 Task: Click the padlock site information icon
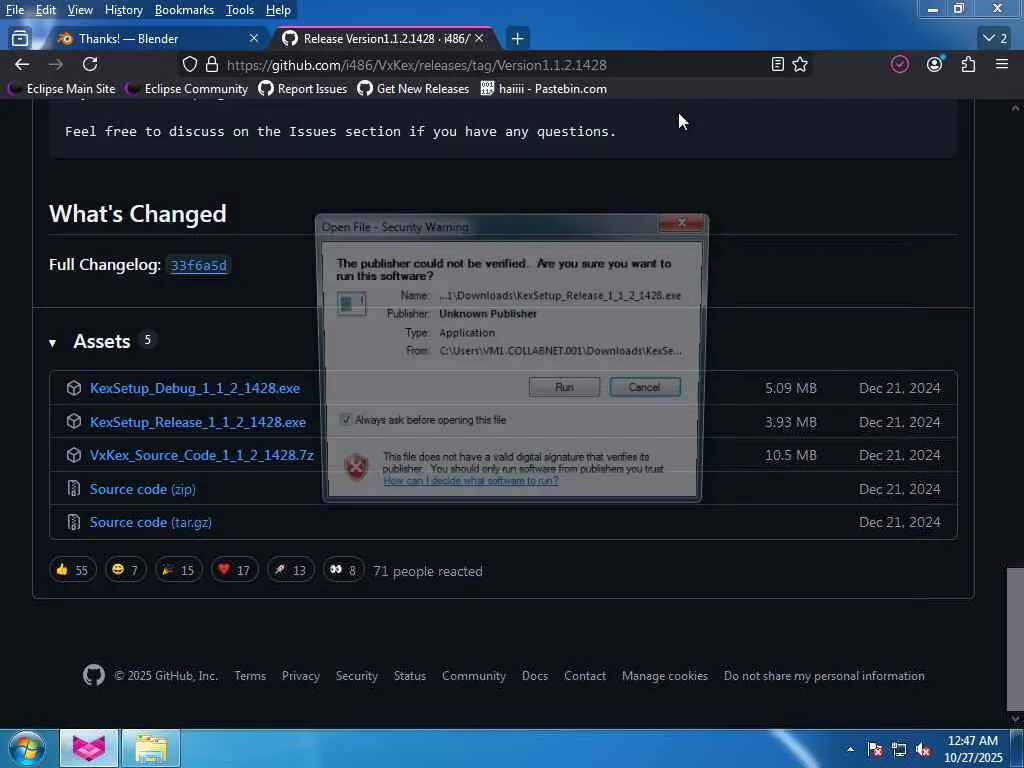click(x=212, y=65)
